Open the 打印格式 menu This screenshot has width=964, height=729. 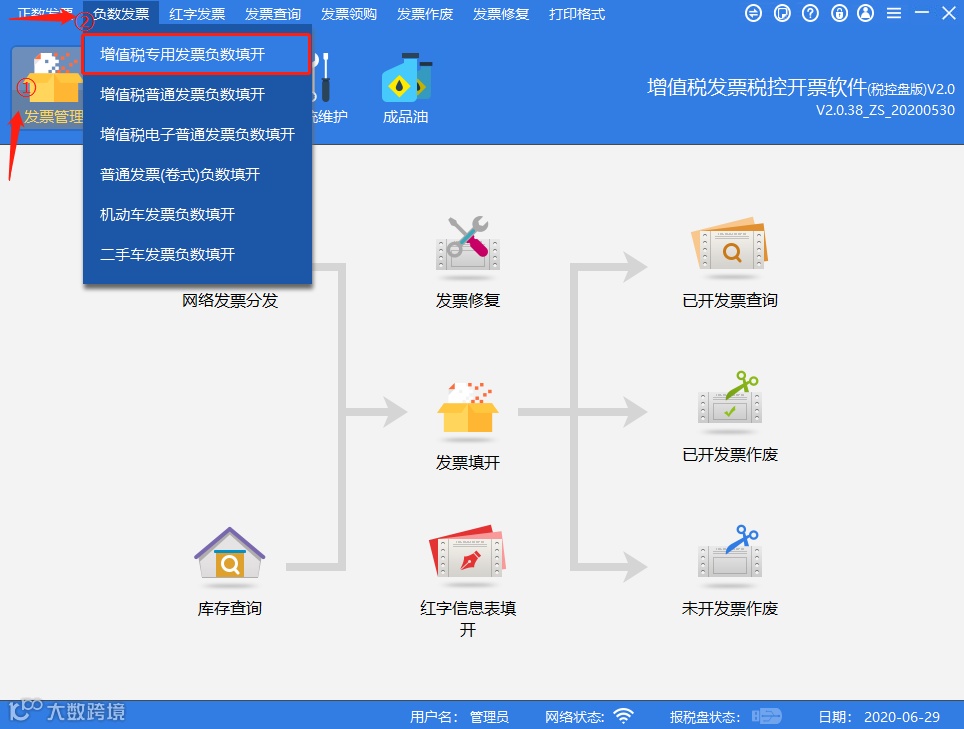coord(577,14)
